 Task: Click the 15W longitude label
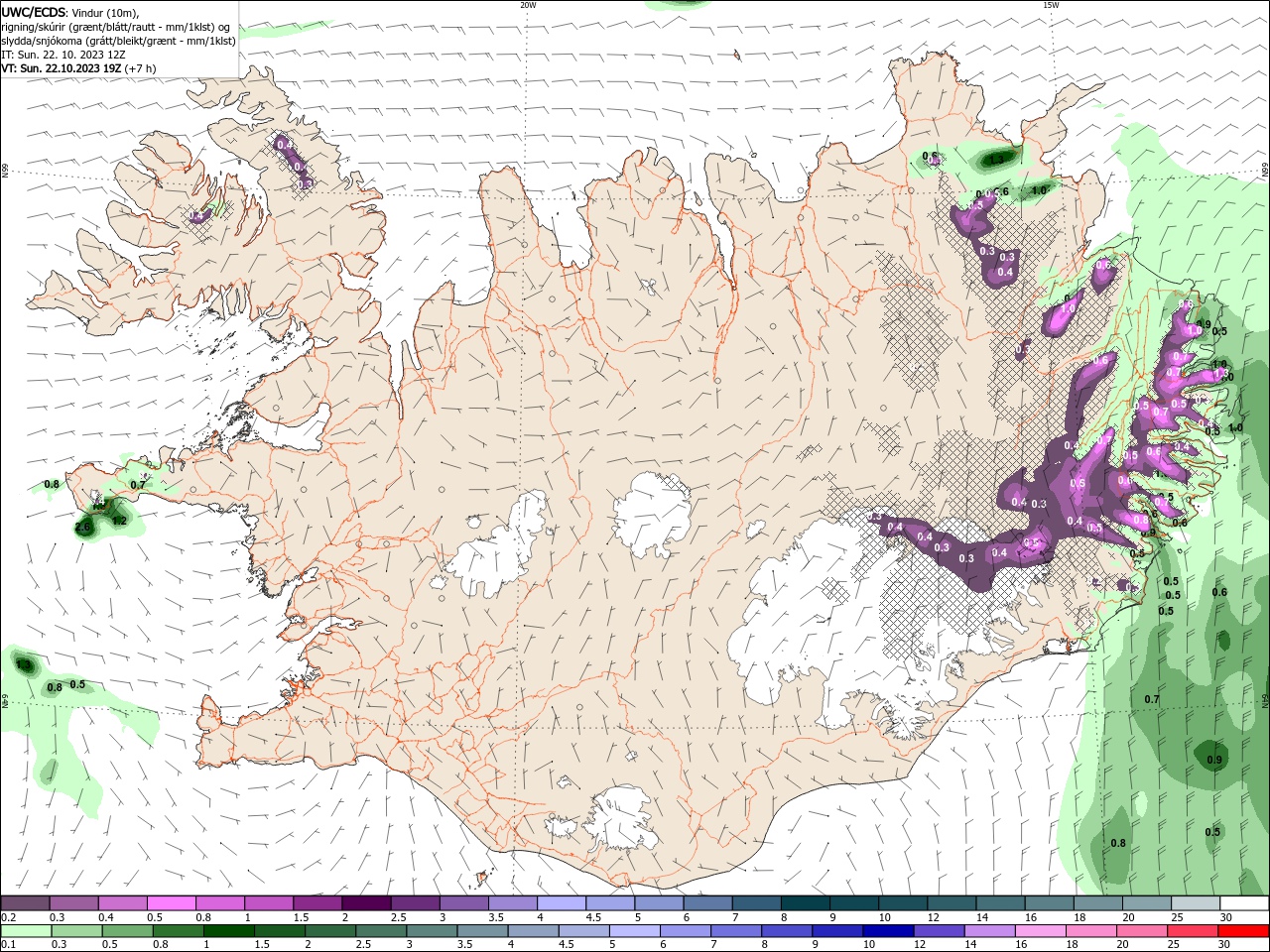(1050, 5)
